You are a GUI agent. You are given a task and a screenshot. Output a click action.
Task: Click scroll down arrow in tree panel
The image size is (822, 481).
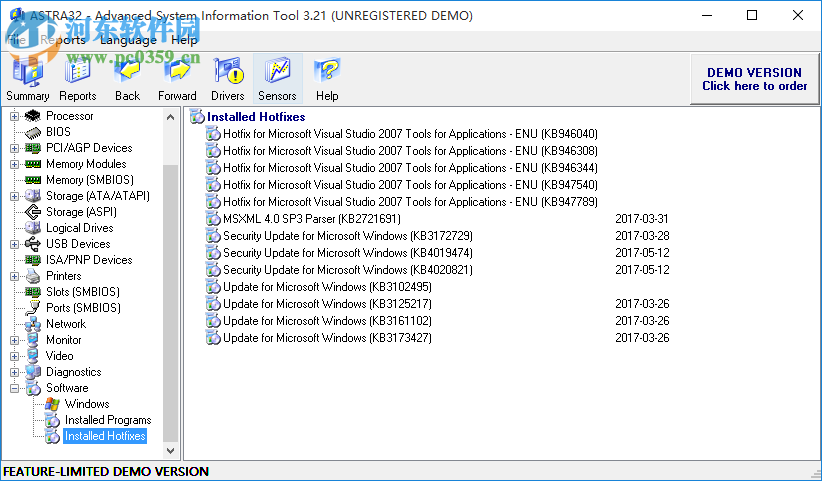point(170,450)
